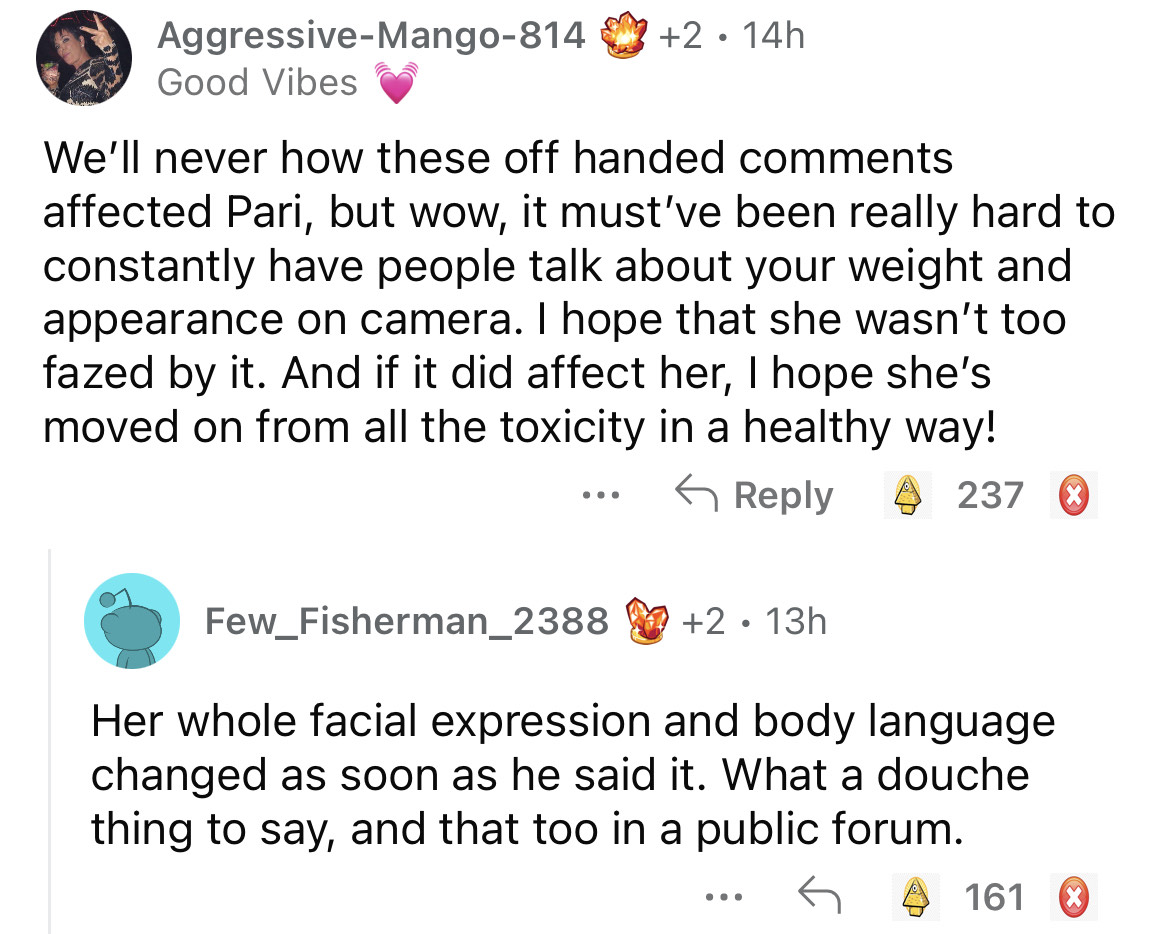
Task: Click the 237 vote score
Action: click(990, 495)
